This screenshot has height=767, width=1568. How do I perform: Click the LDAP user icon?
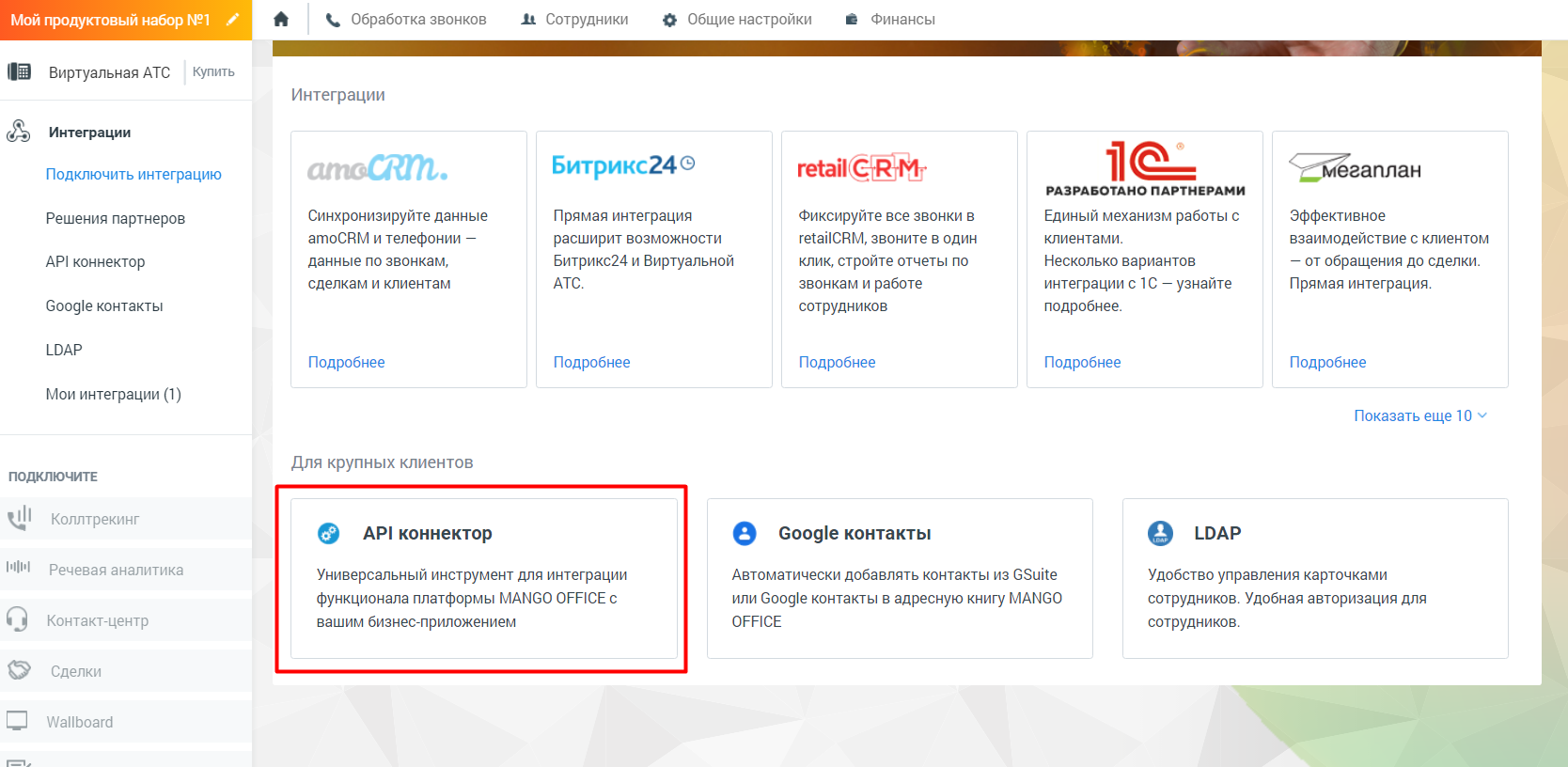tap(1160, 533)
